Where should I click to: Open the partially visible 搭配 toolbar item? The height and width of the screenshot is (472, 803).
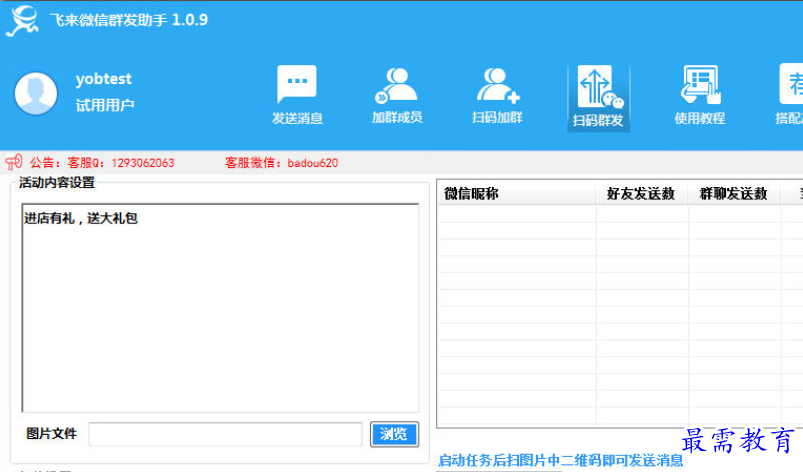coord(789,95)
